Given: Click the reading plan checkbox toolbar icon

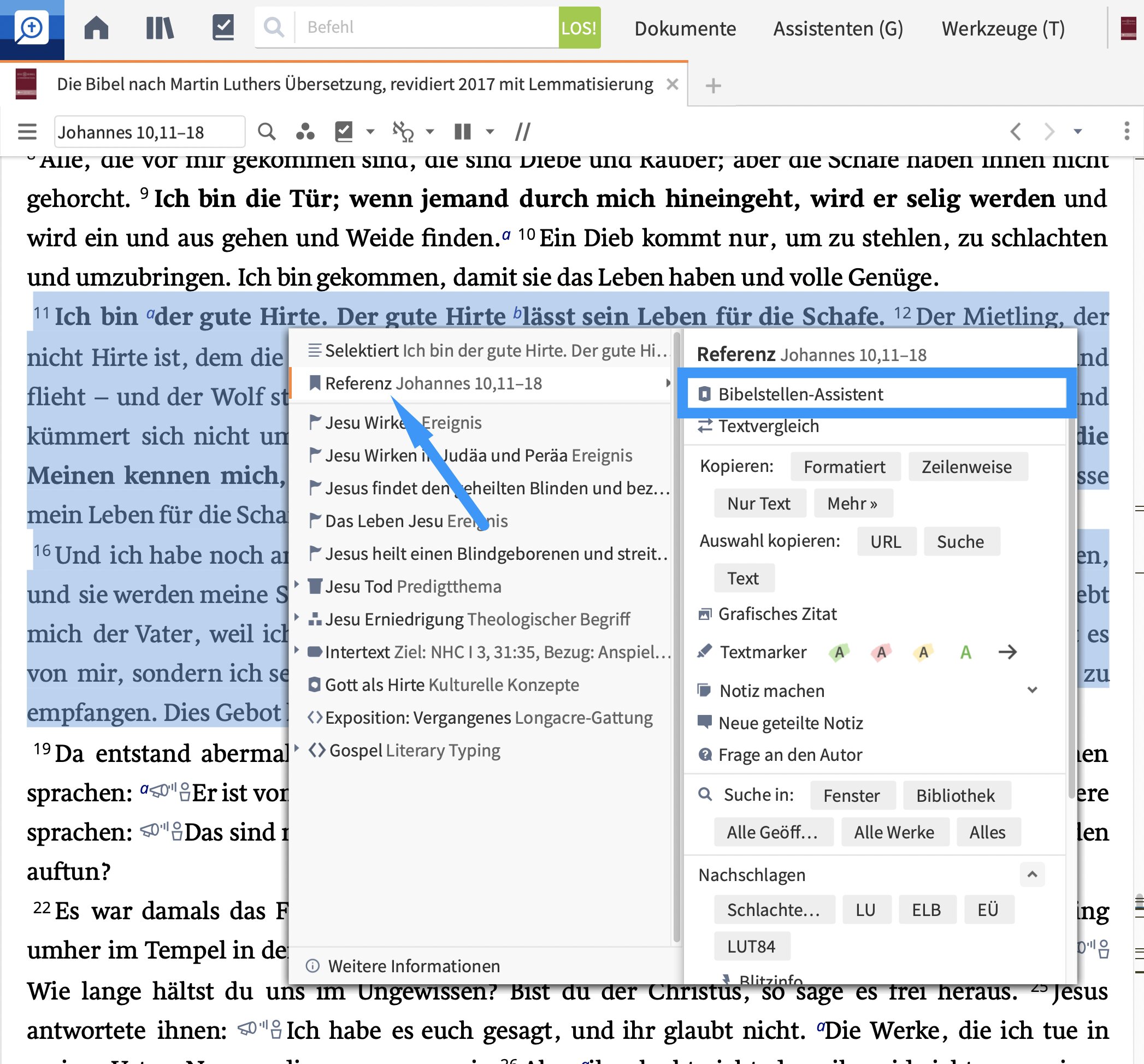Looking at the screenshot, I should [x=344, y=132].
